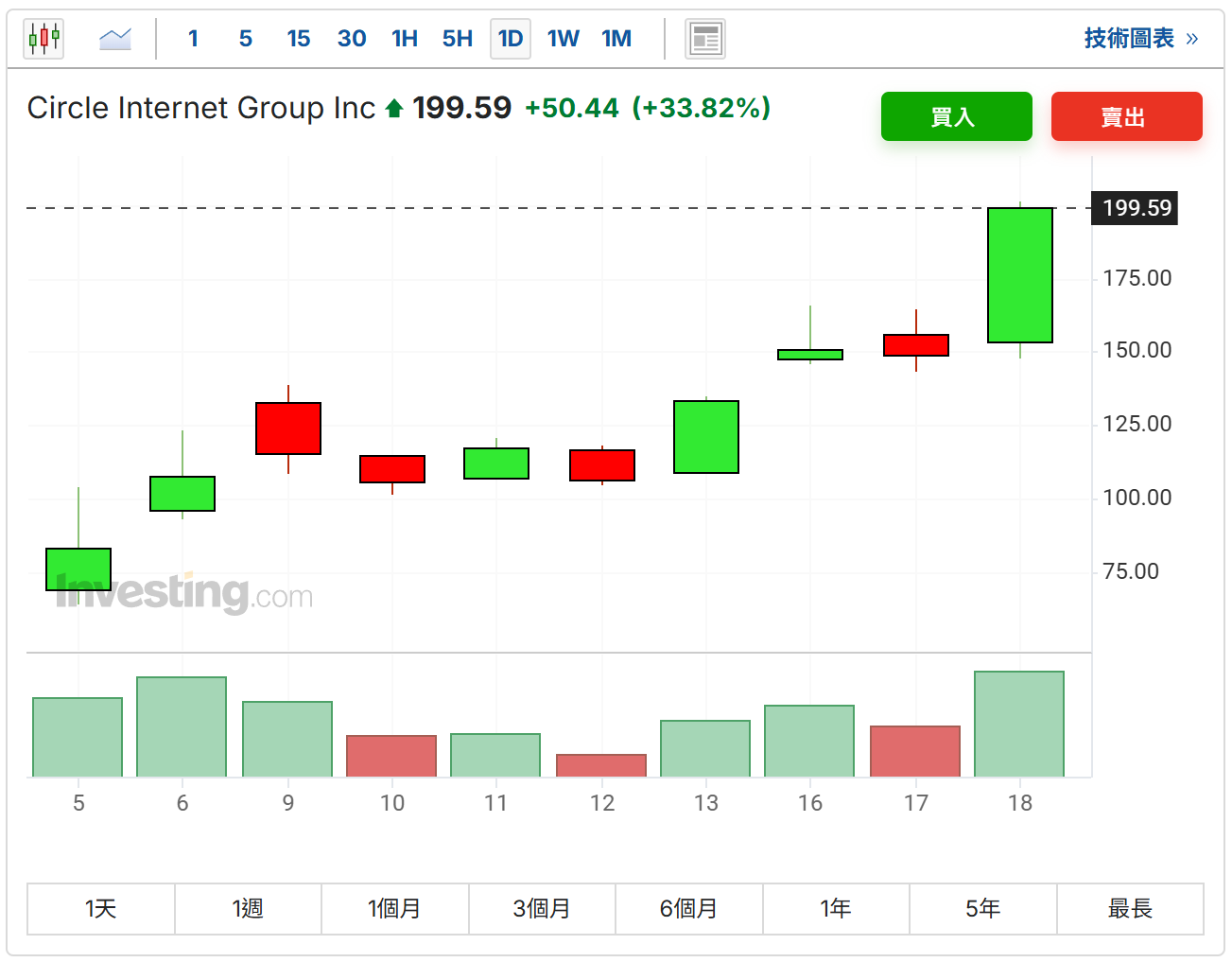
Task: Click the +50.44 price change value
Action: pos(572,108)
